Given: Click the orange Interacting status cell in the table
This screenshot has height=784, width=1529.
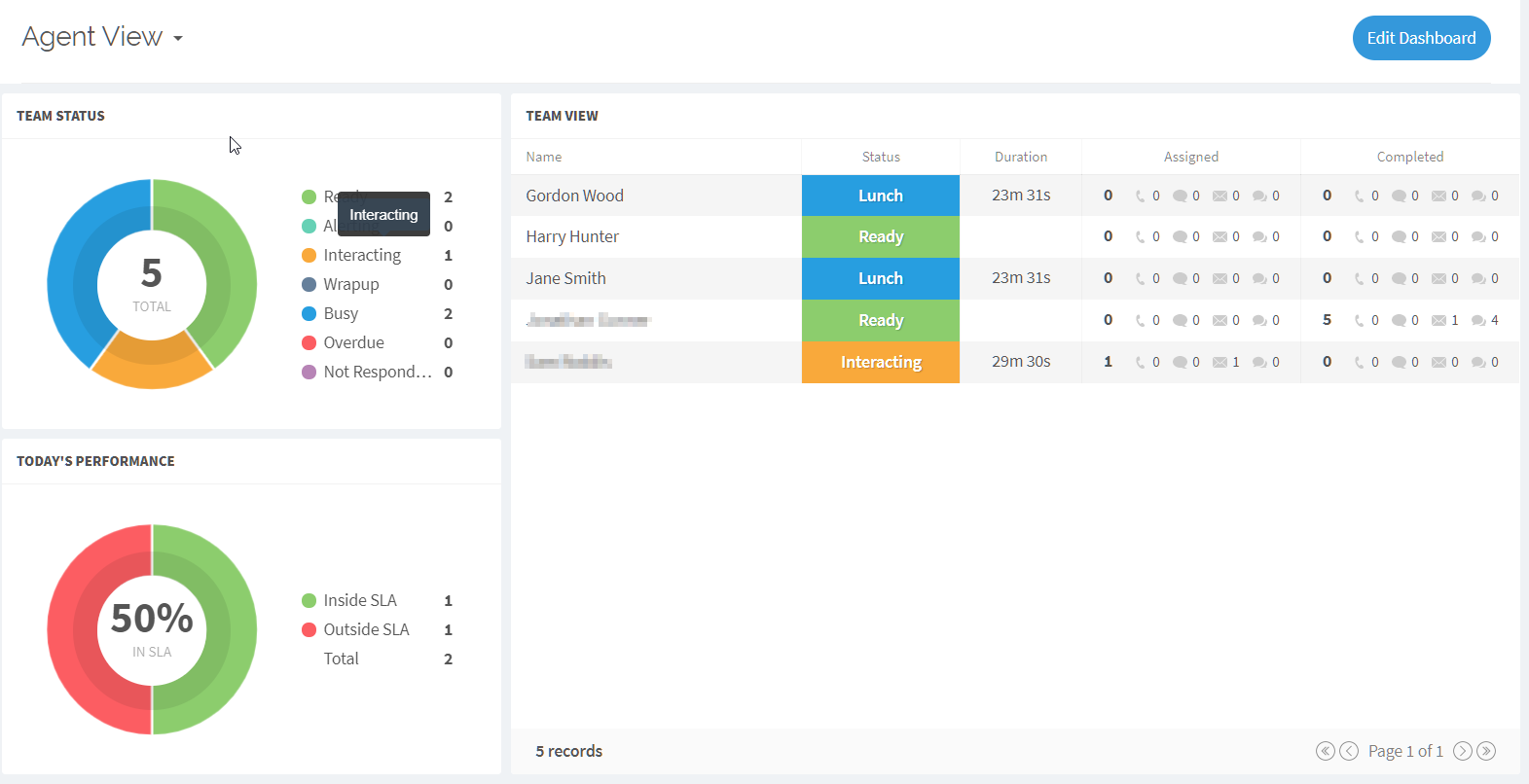Looking at the screenshot, I should point(881,362).
